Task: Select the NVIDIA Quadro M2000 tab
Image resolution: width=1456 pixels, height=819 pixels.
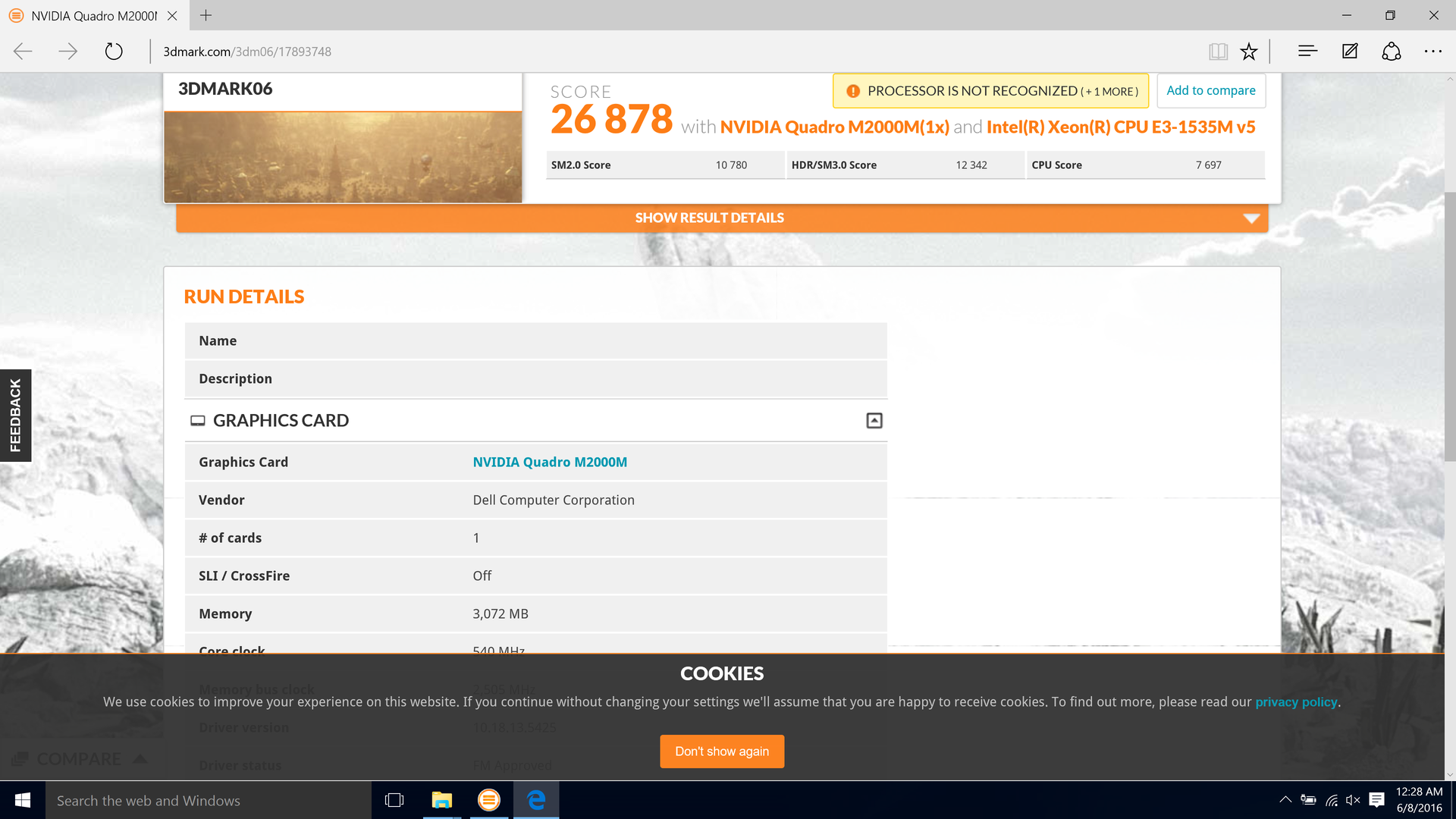Action: [93, 15]
